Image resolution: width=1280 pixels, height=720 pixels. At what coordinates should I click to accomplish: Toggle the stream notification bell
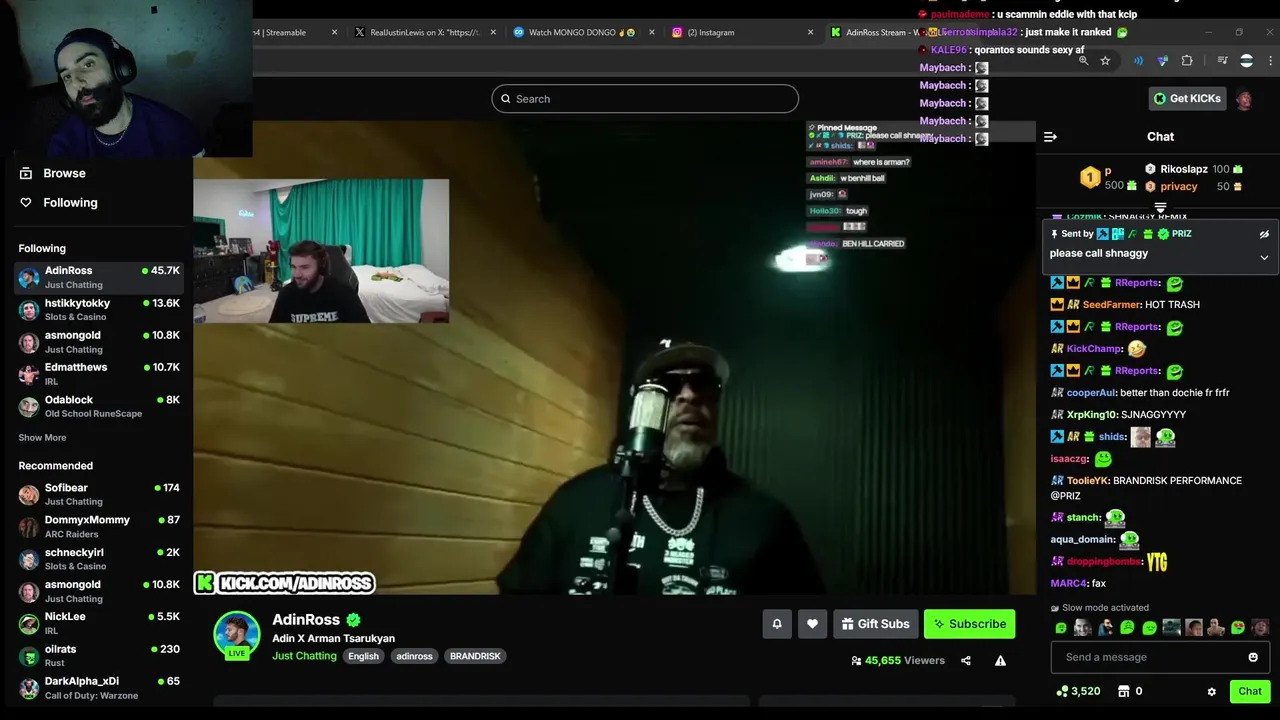click(x=777, y=624)
